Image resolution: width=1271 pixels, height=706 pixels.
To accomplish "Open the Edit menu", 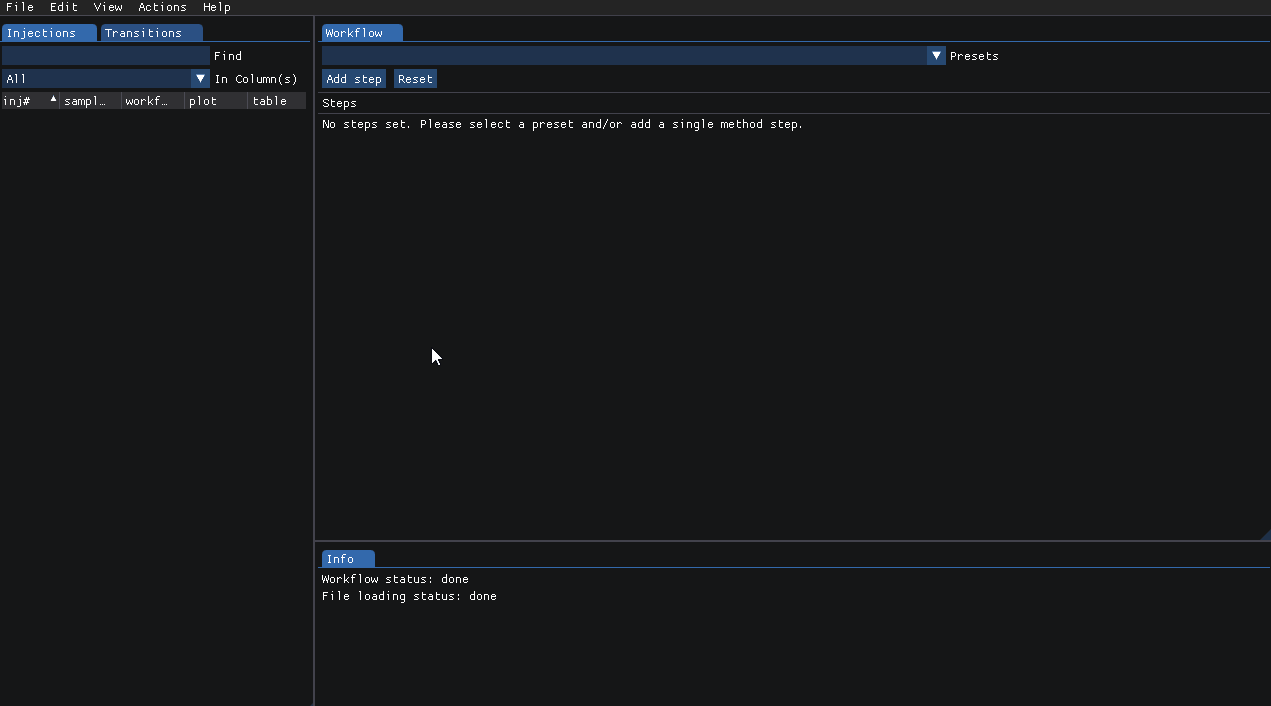I will pyautogui.click(x=64, y=7).
